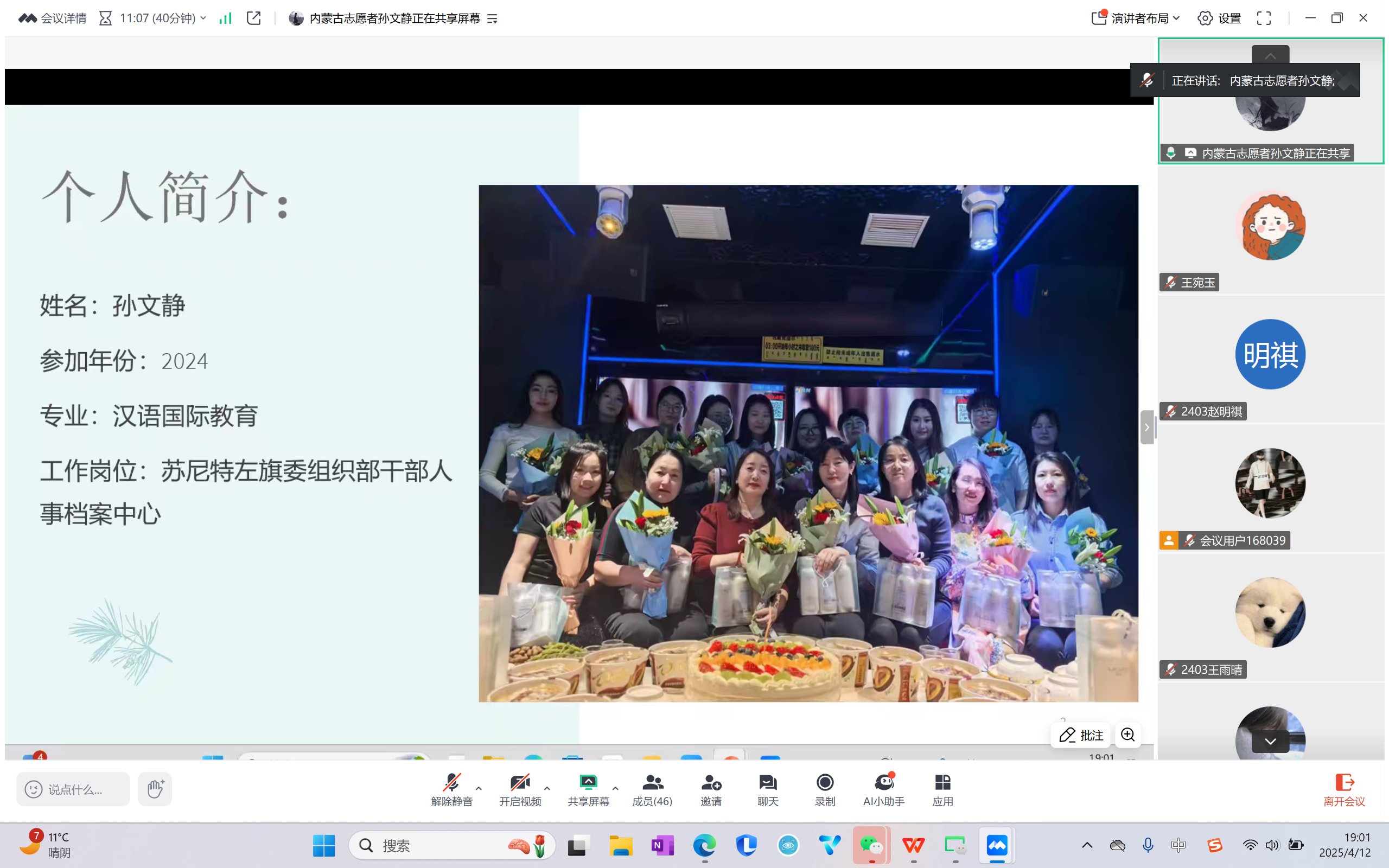Expand the meeting timer 11:07 dropdown
The width and height of the screenshot is (1389, 868).
tap(203, 18)
